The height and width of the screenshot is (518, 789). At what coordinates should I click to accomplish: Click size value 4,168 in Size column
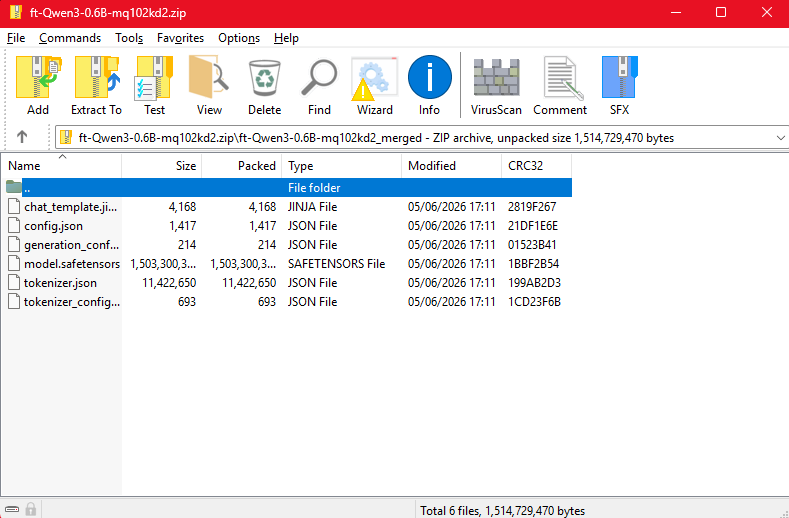coord(182,207)
